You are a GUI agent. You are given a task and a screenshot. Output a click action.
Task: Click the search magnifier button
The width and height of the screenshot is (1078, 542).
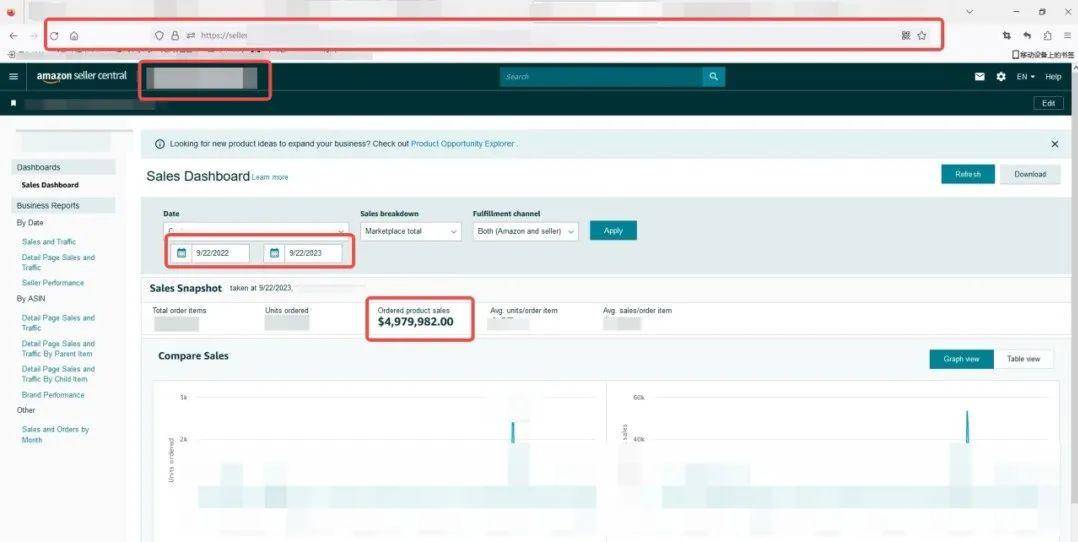pos(714,77)
